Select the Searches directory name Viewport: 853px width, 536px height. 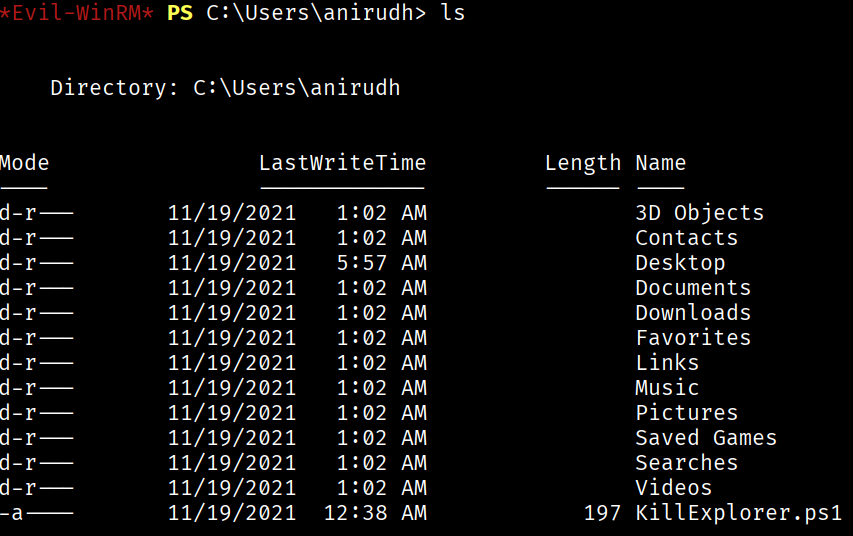tap(687, 463)
